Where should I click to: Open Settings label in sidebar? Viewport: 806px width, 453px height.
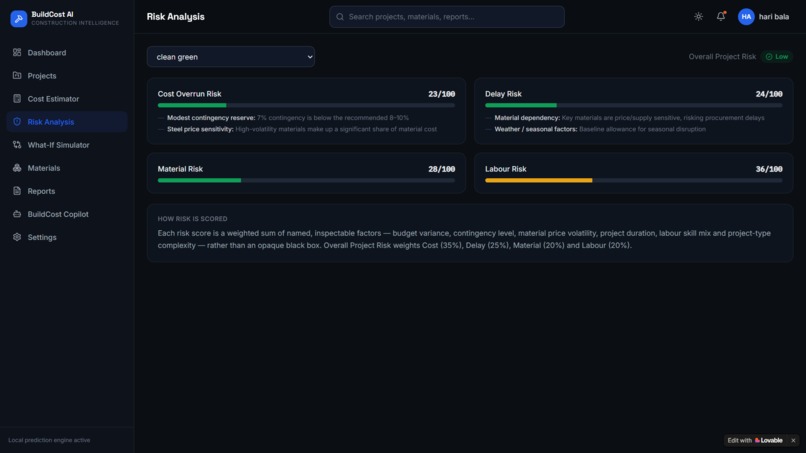[42, 238]
